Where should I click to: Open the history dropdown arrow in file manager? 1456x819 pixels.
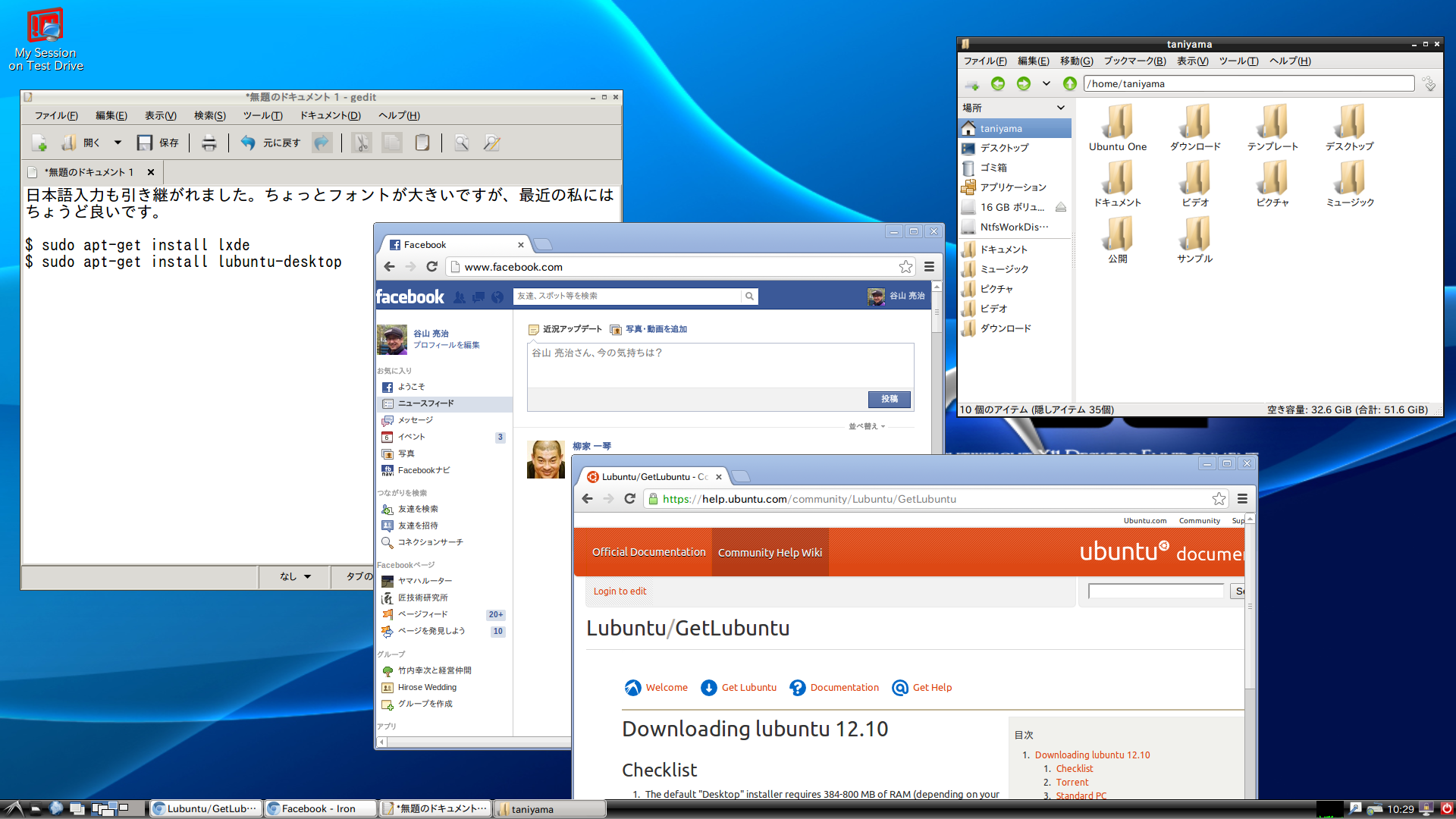pos(1046,83)
